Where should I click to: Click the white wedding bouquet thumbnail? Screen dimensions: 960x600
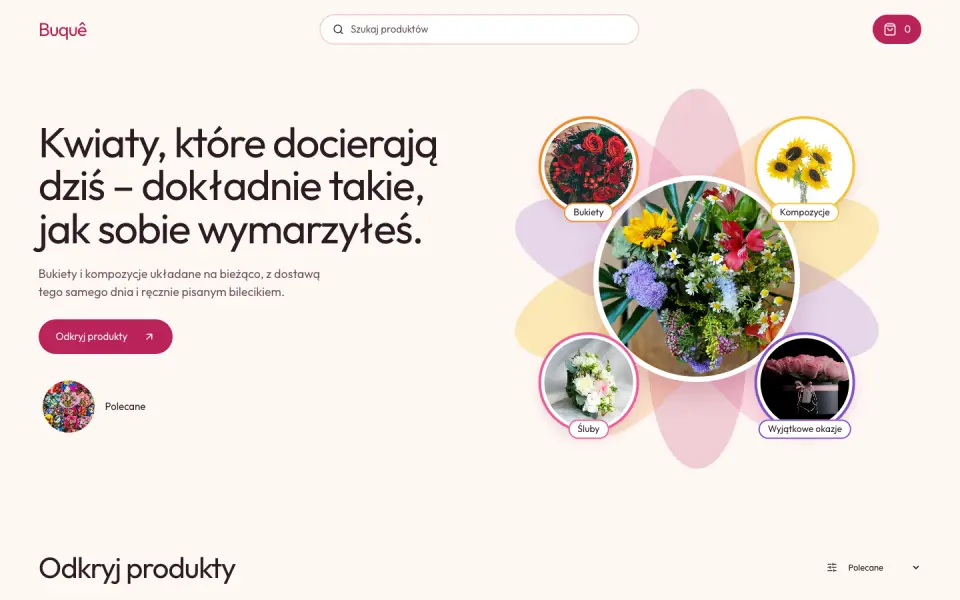coord(588,382)
